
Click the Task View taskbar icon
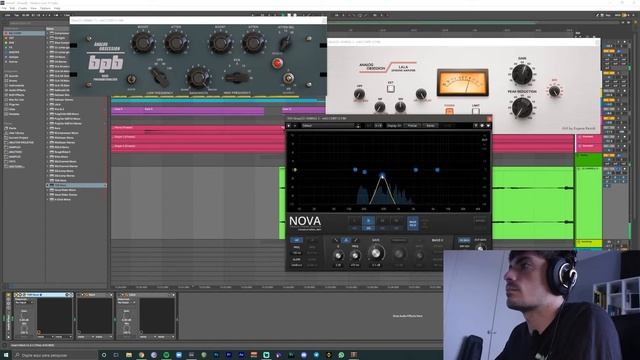coord(116,355)
